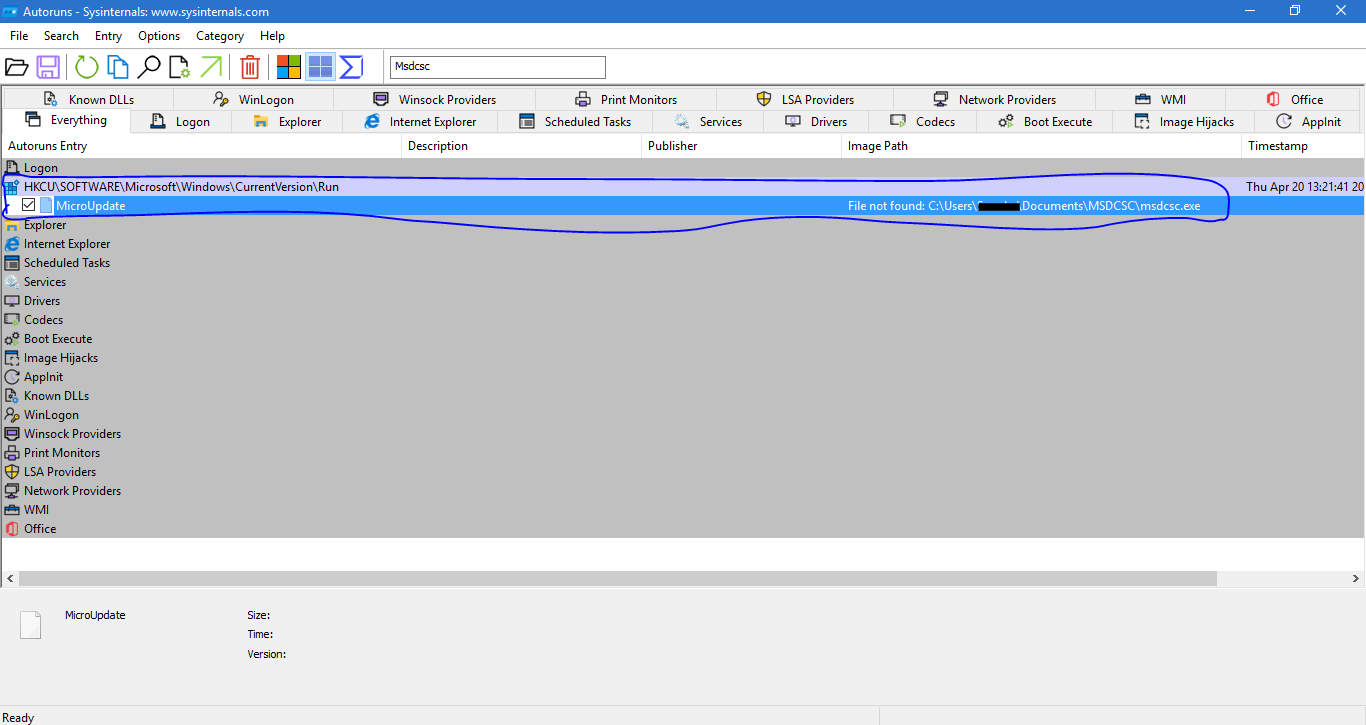Open the Category menu
The height and width of the screenshot is (725, 1366).
pyautogui.click(x=220, y=36)
